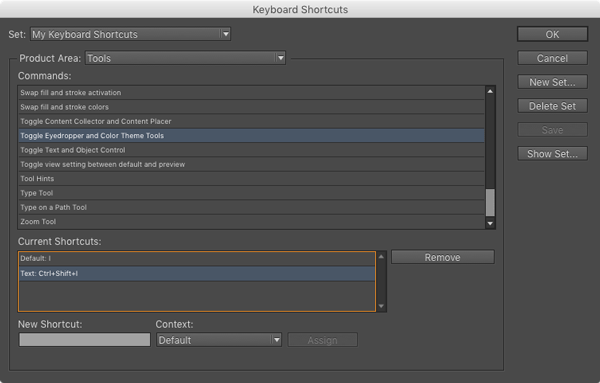The width and height of the screenshot is (600, 383).
Task: Select the 'Tool Hints' command
Action: 251,179
